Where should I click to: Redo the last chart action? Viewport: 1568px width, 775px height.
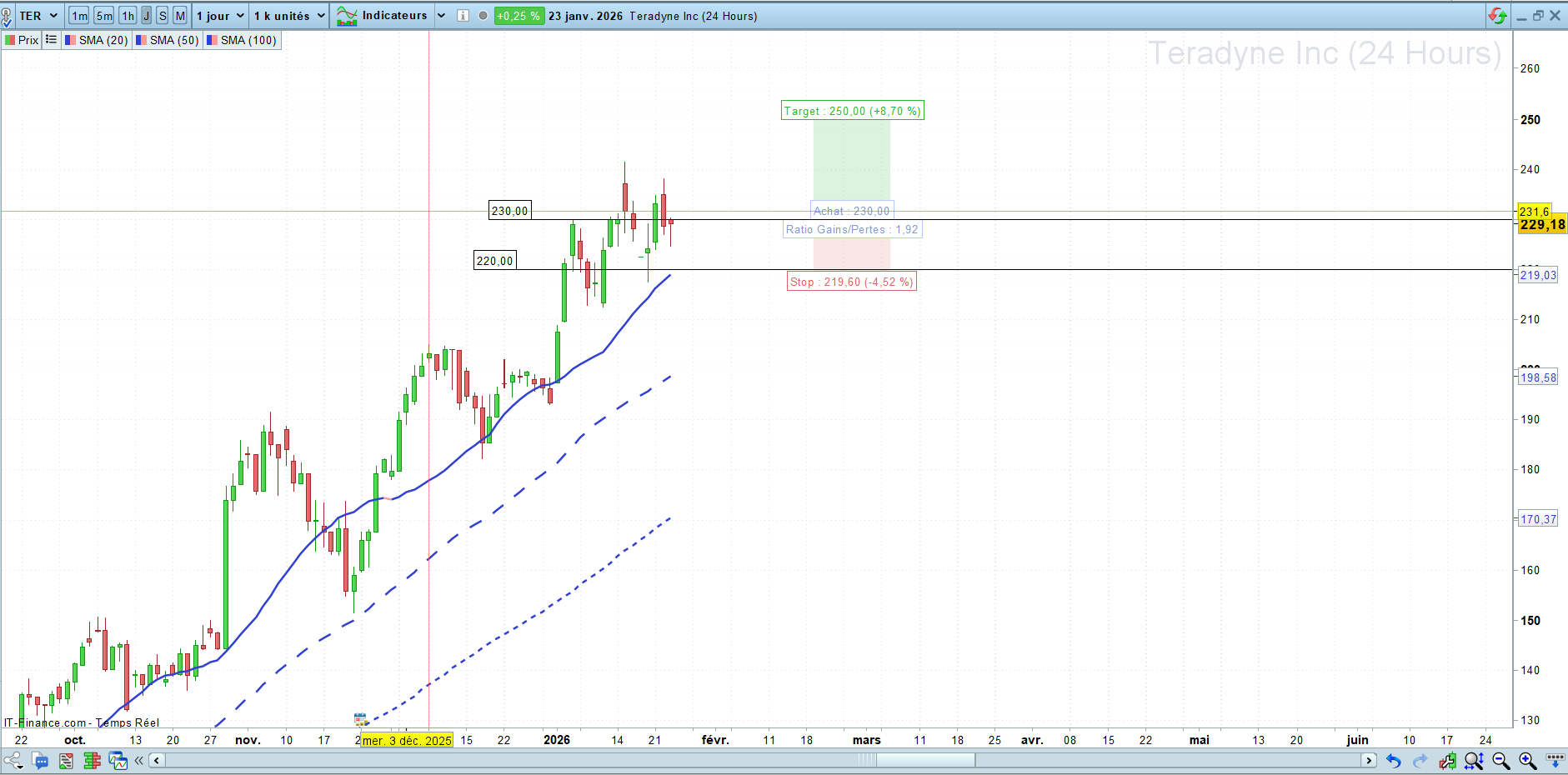coord(1420,760)
